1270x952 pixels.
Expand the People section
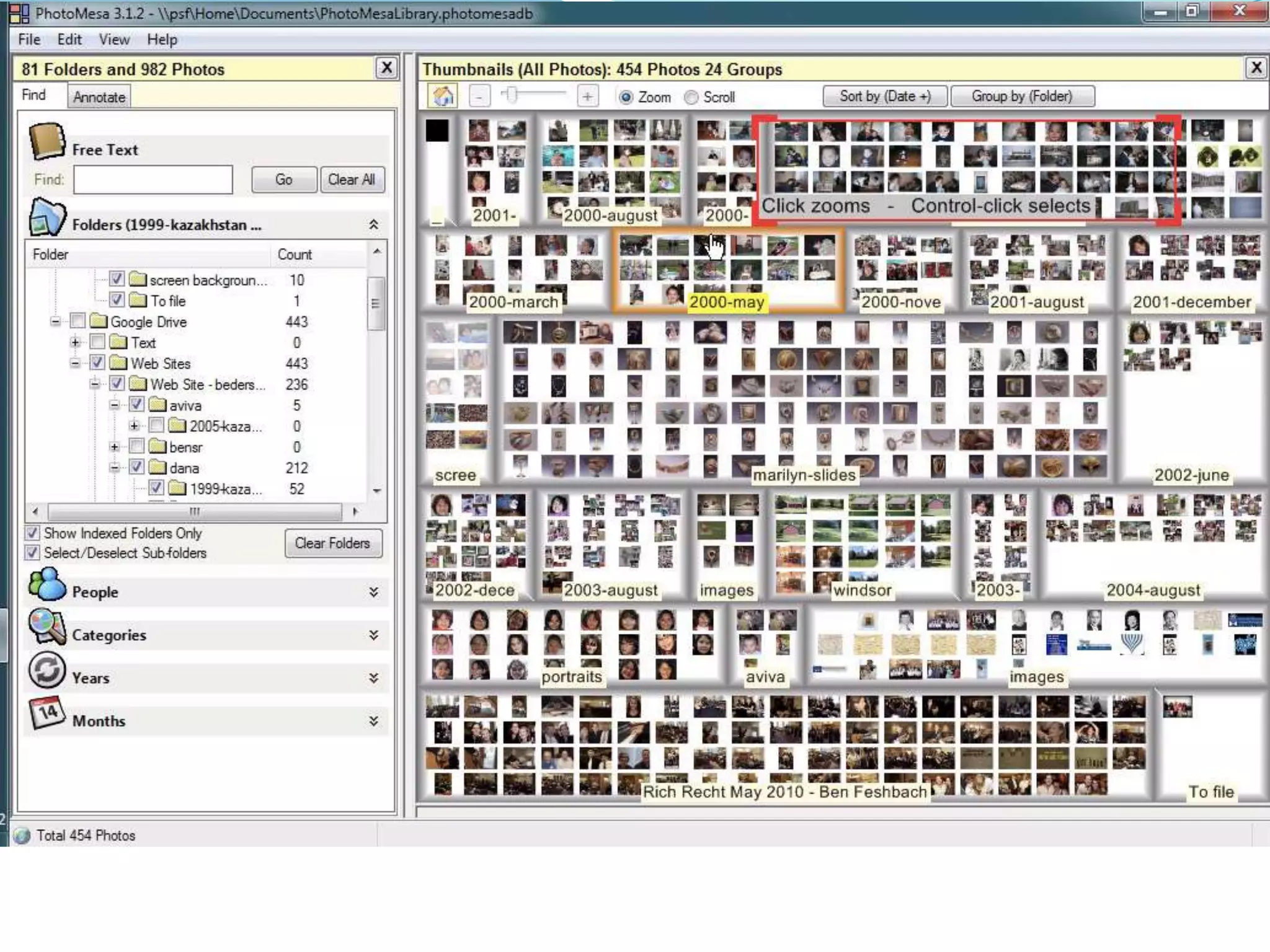pyautogui.click(x=373, y=592)
